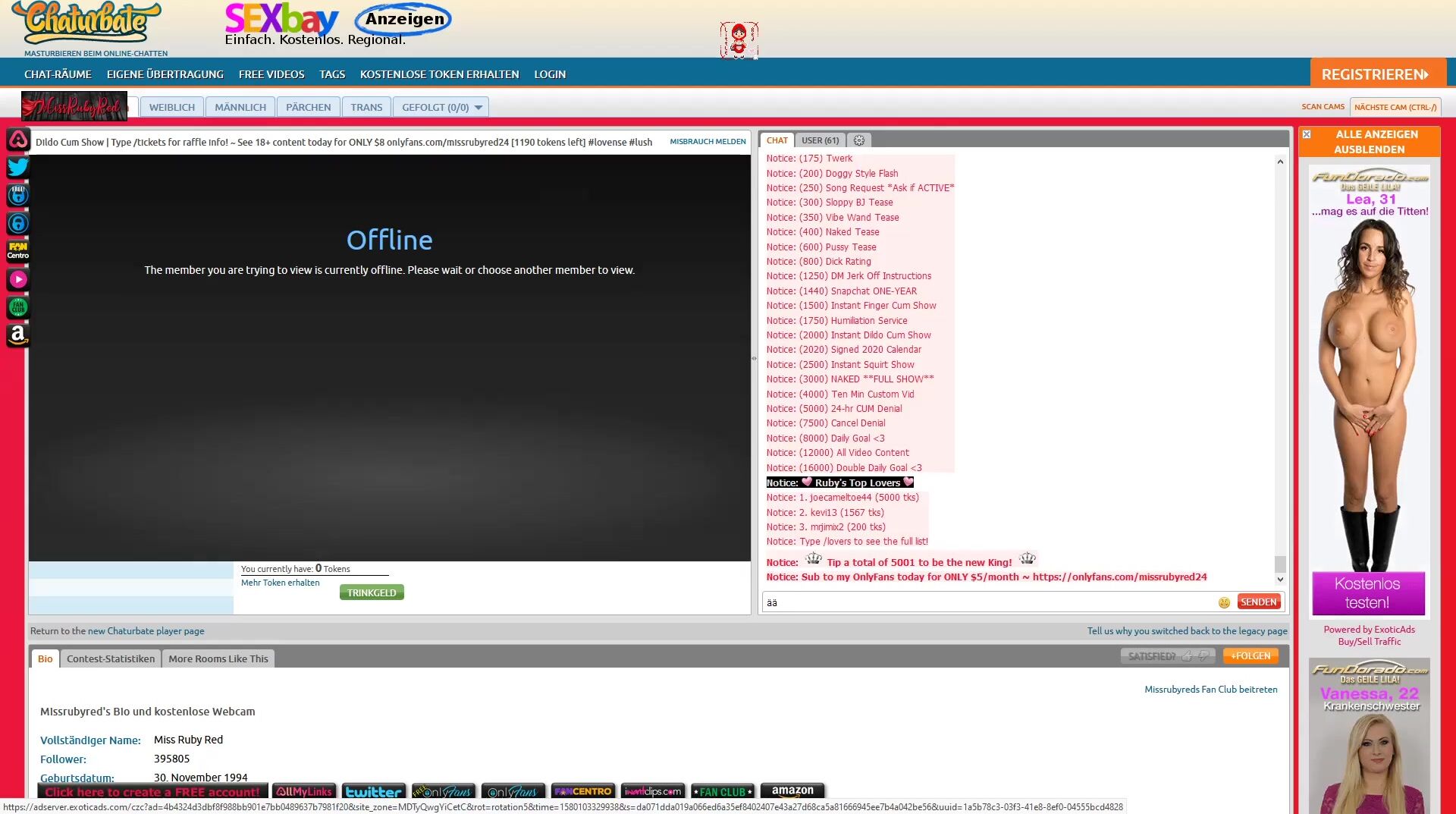Close the ads with the X icon

pos(1307,134)
